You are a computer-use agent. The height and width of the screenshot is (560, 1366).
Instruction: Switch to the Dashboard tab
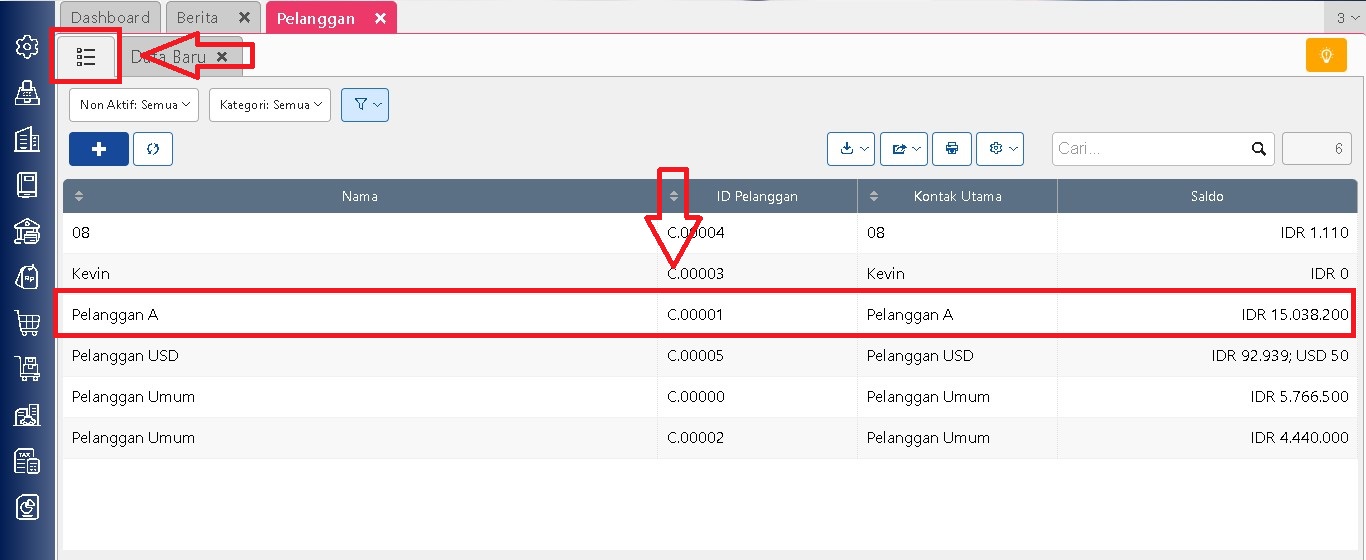[110, 18]
